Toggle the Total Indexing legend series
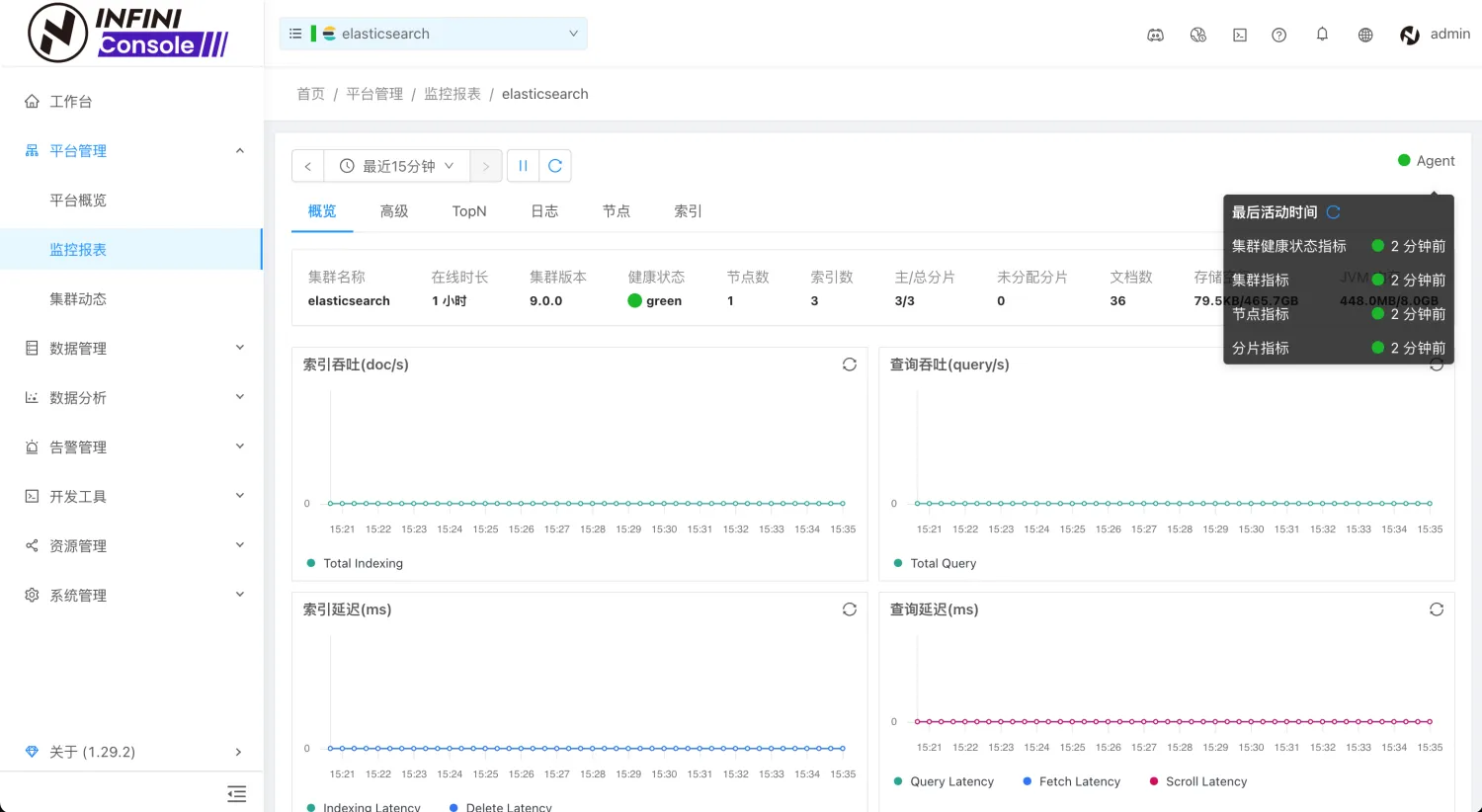 355,563
